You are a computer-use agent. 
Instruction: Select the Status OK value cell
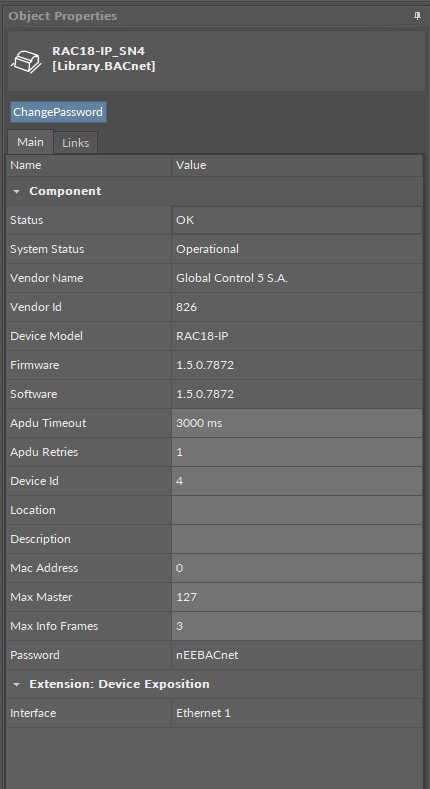point(297,220)
